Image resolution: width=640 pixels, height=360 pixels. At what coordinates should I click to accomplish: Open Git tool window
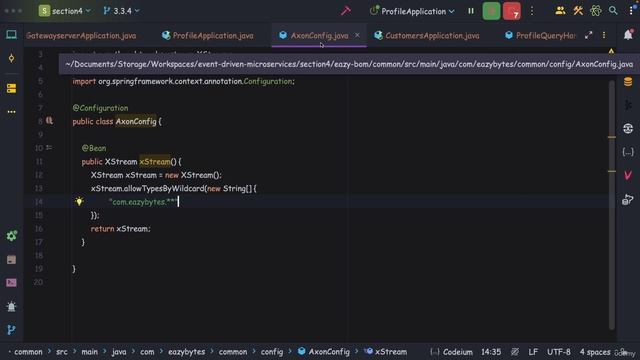(11, 330)
